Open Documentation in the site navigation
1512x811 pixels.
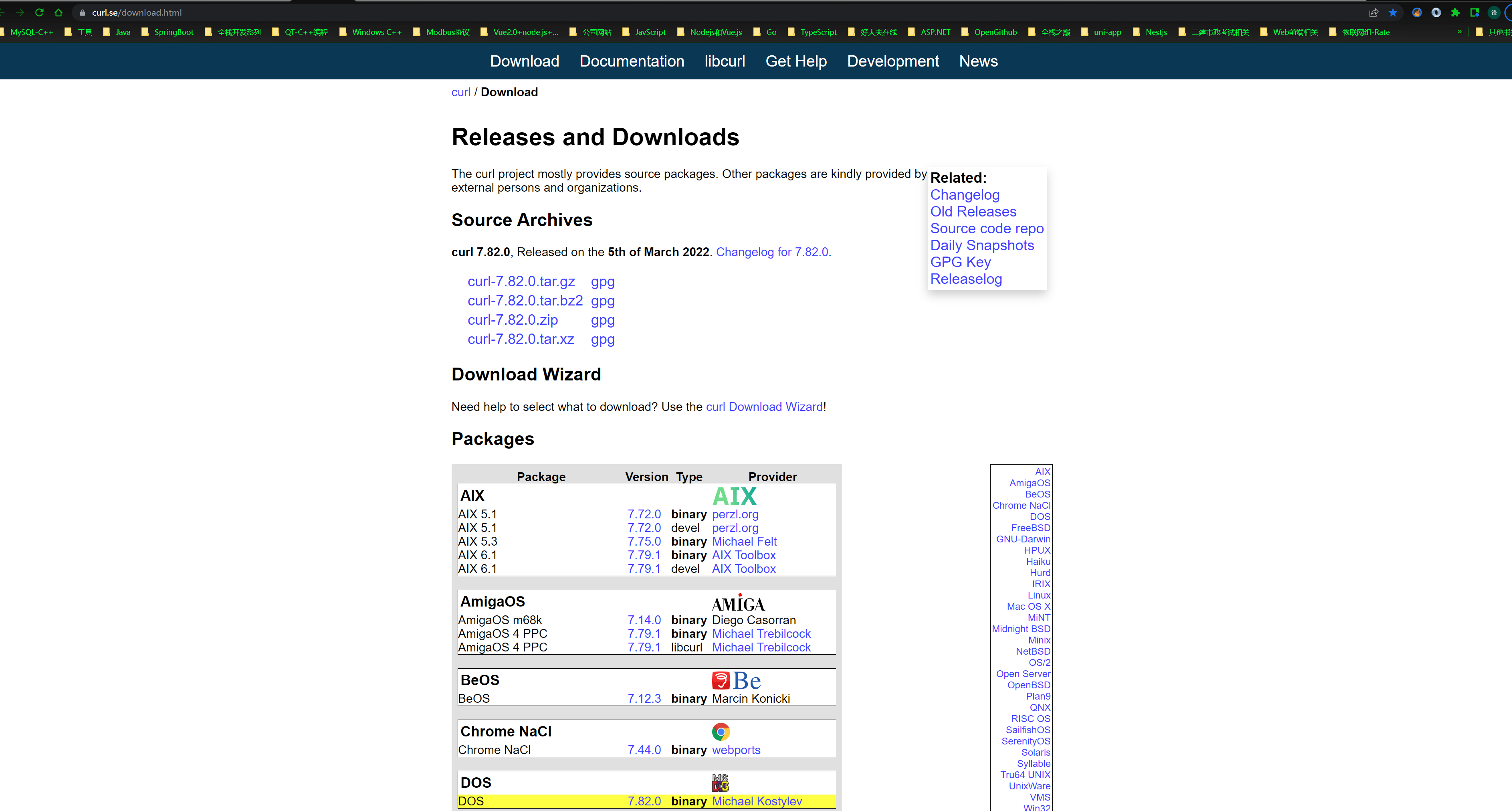pyautogui.click(x=632, y=61)
